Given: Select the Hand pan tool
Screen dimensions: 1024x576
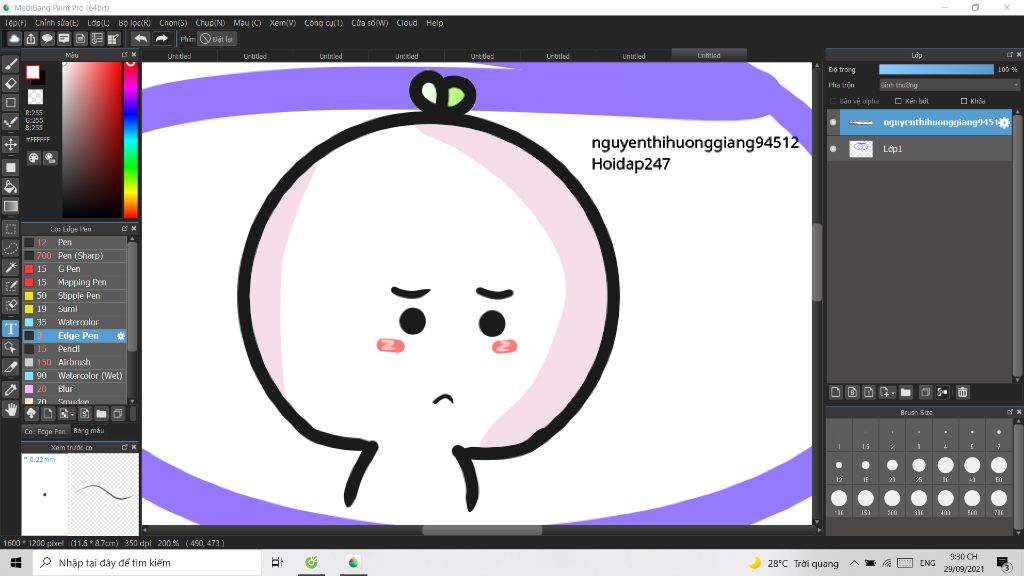Looking at the screenshot, I should [10, 409].
